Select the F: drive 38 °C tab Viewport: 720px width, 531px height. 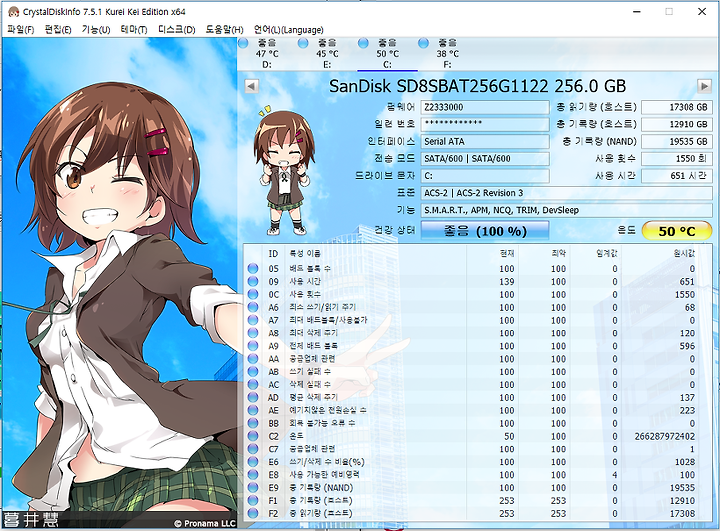coord(448,54)
